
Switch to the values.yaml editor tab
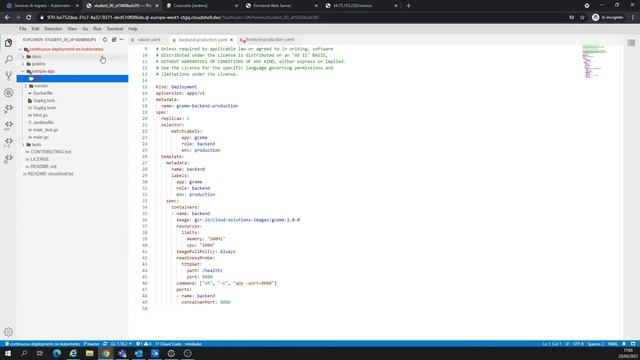(148, 40)
